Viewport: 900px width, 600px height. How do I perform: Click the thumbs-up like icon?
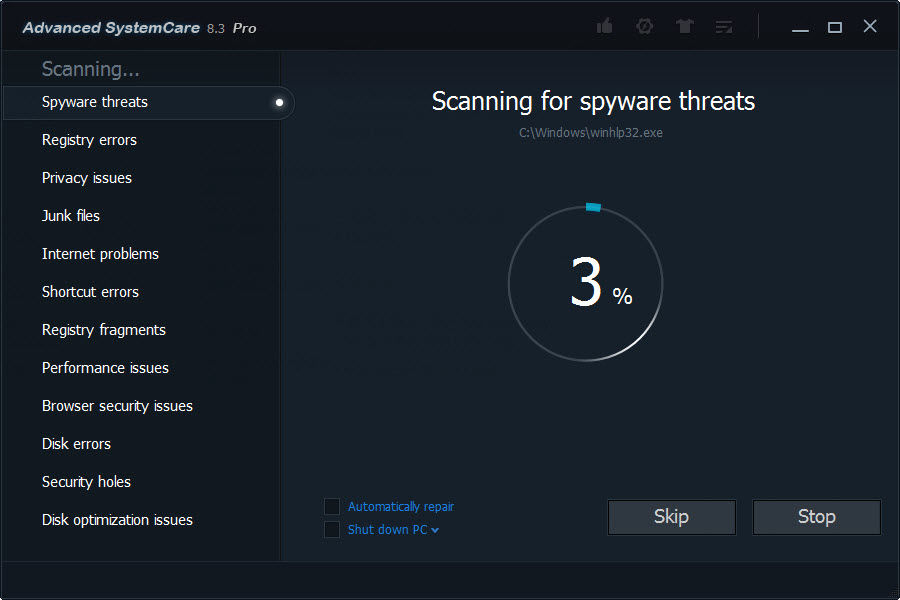tap(604, 26)
